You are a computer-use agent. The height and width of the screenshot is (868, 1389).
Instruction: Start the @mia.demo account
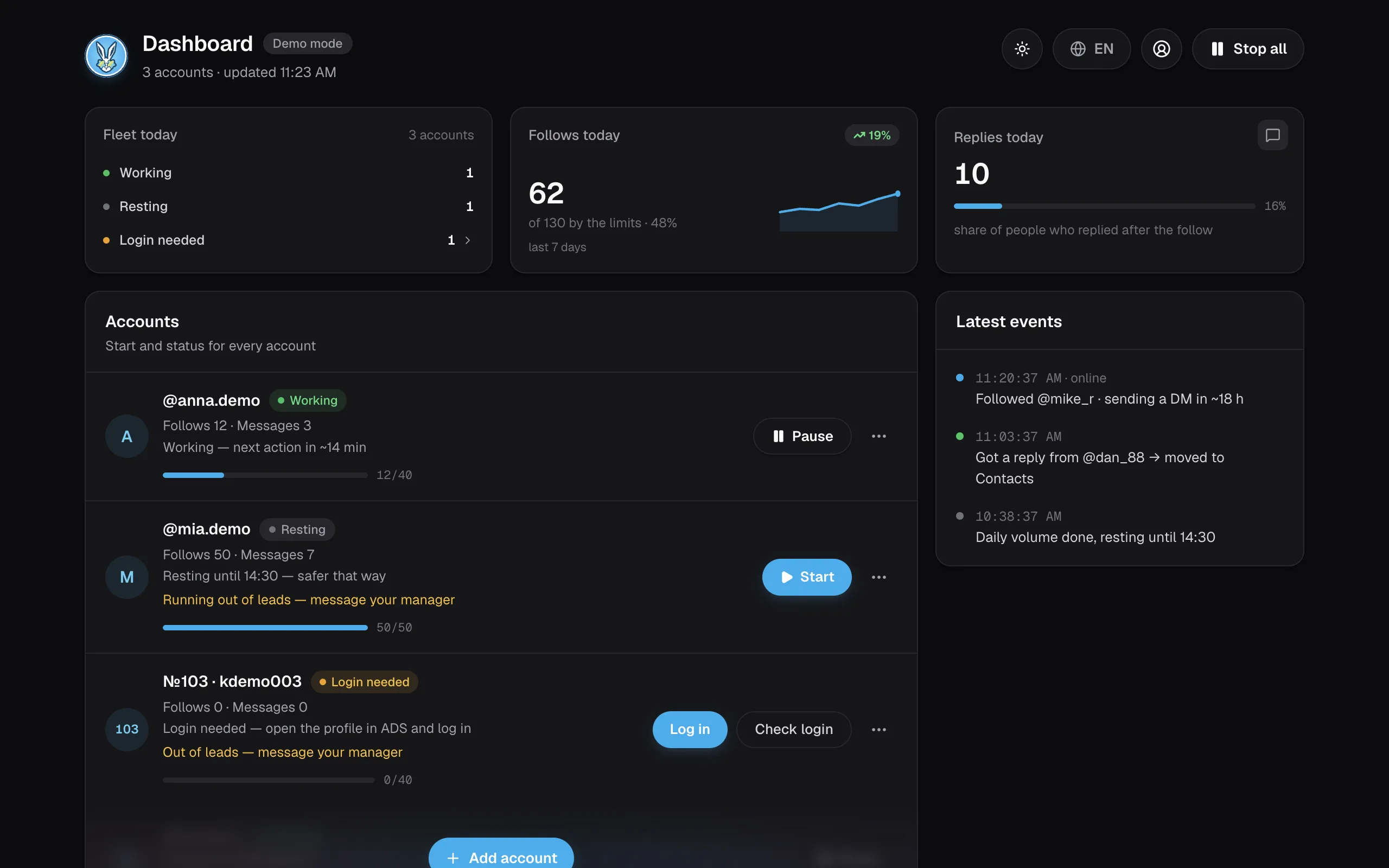pyautogui.click(x=806, y=577)
